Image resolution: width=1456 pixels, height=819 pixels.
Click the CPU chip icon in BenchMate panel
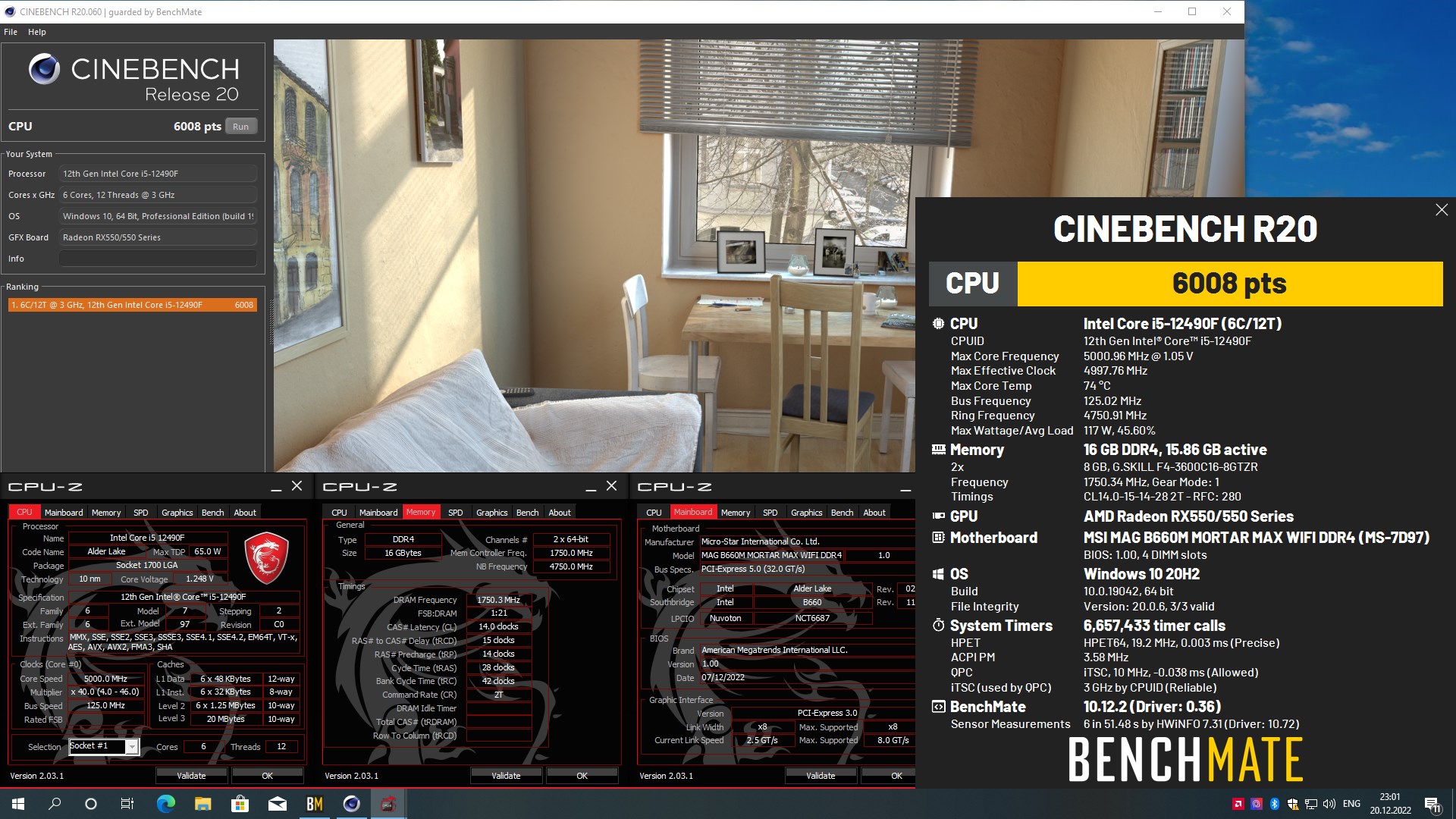point(939,324)
